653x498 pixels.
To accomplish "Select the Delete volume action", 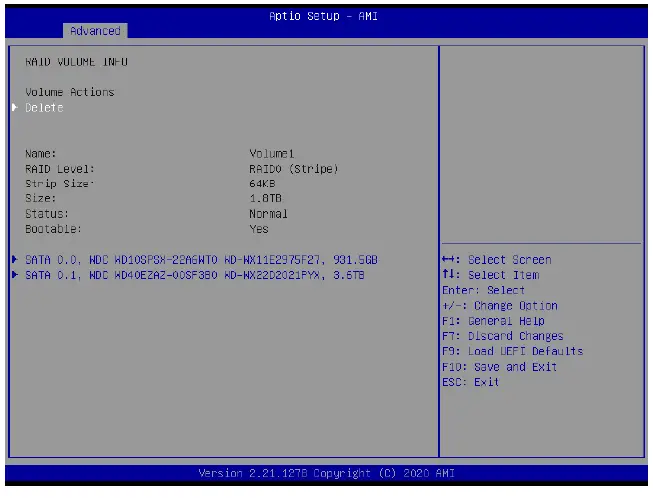I will click(x=44, y=107).
